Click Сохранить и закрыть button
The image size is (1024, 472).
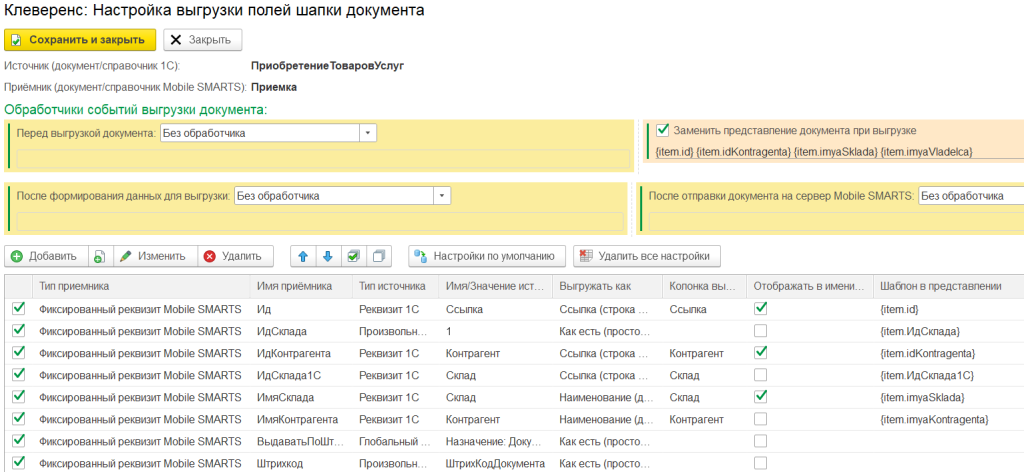[80, 40]
